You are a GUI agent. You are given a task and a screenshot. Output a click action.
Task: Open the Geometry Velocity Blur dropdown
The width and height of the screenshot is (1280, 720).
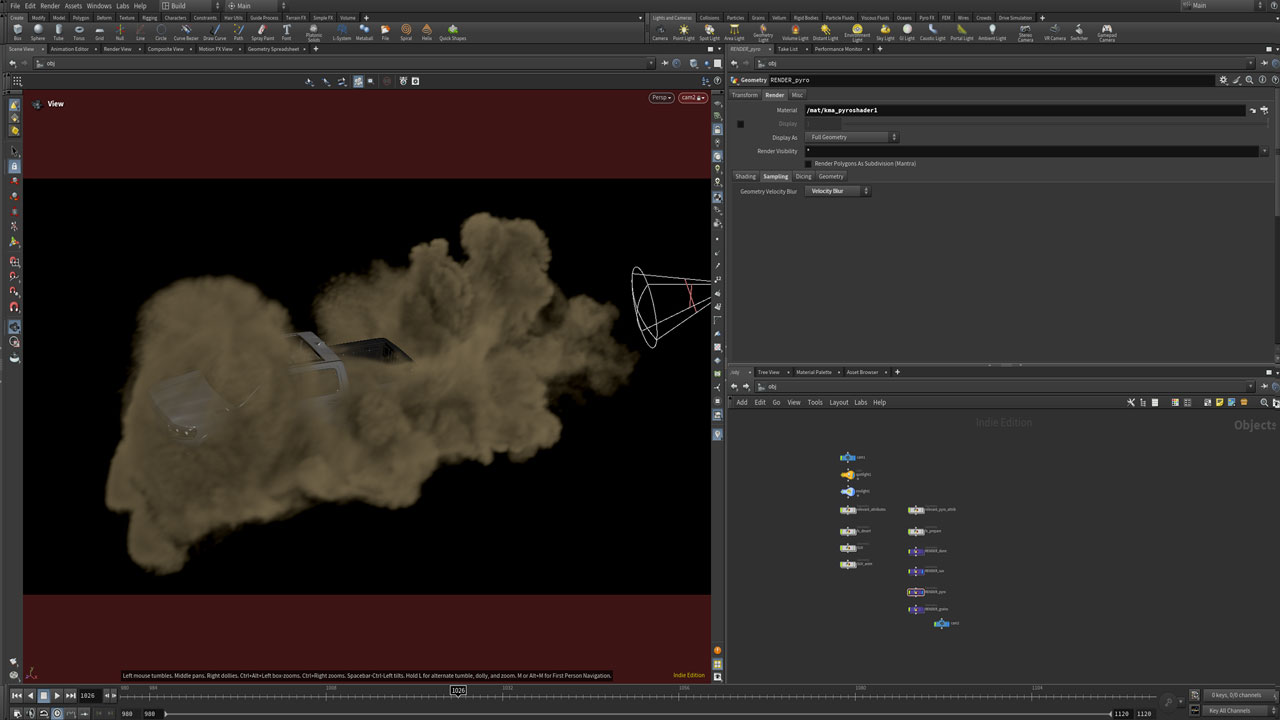pyautogui.click(x=838, y=191)
